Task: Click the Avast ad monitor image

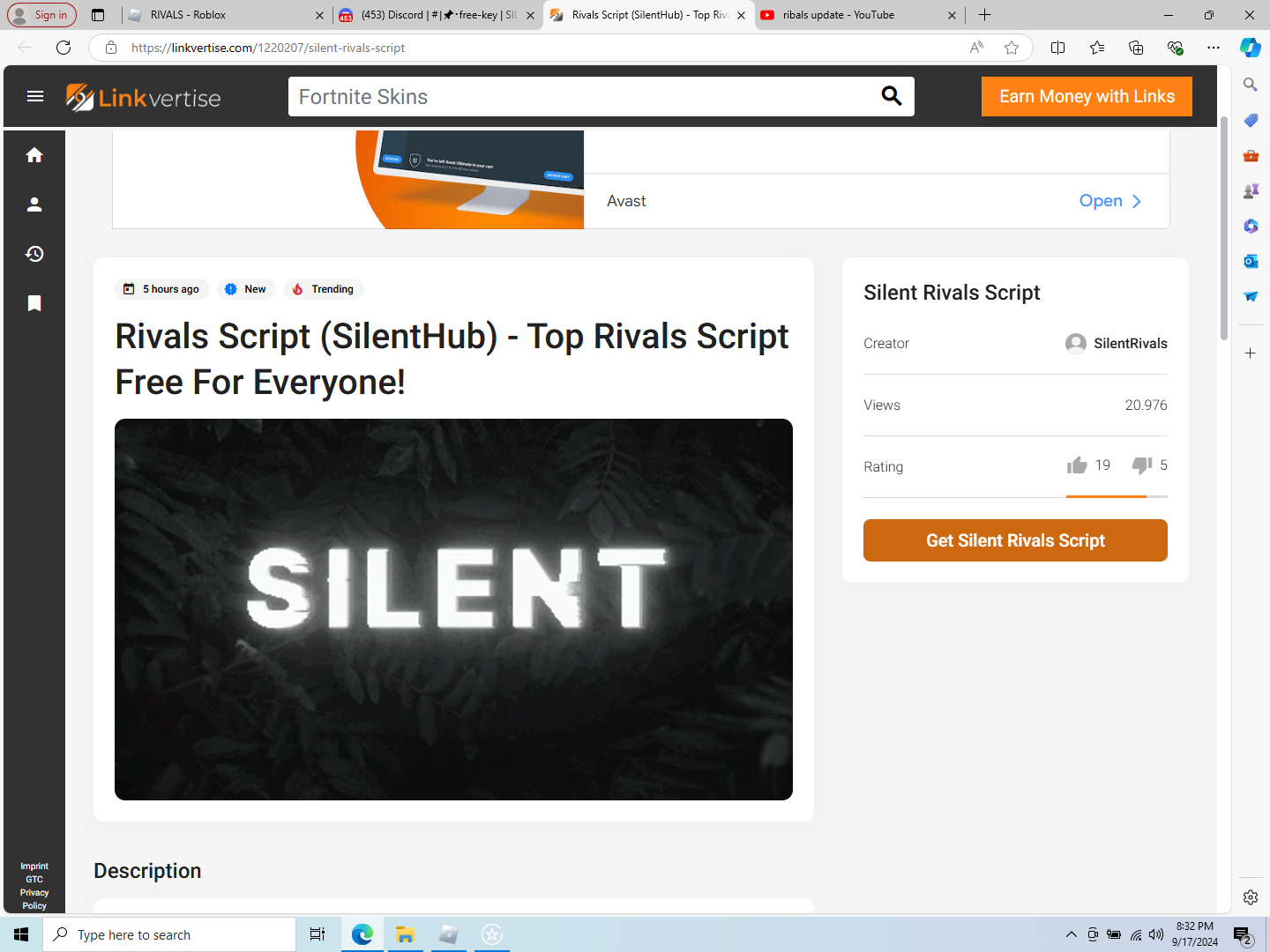Action: (470, 180)
